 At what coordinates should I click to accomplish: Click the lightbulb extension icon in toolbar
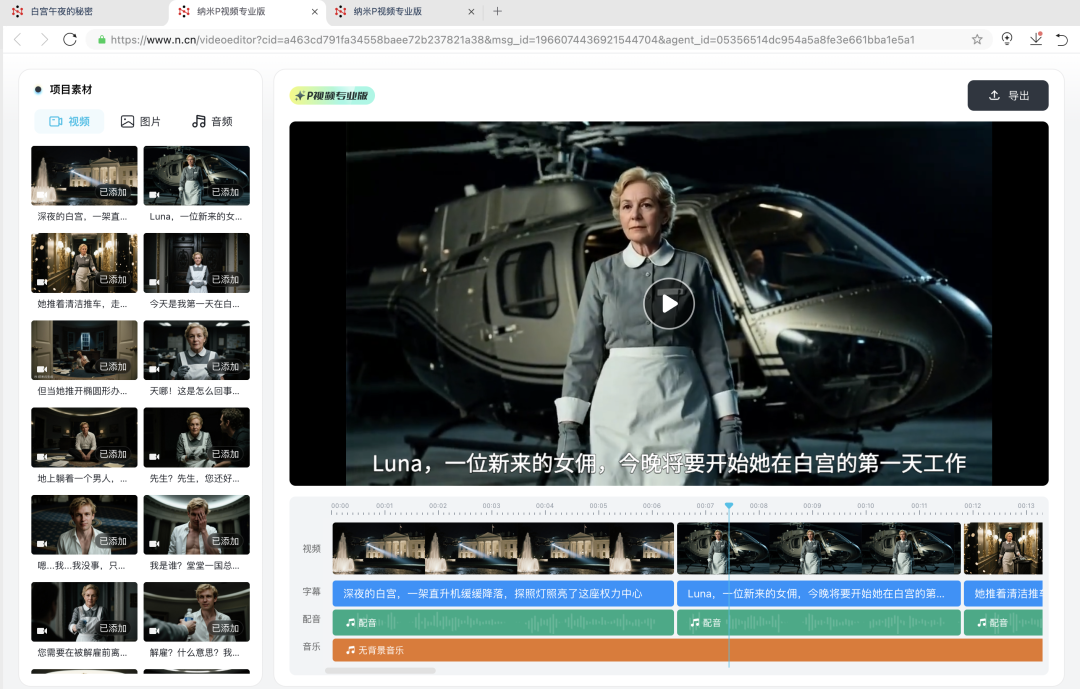[1007, 39]
